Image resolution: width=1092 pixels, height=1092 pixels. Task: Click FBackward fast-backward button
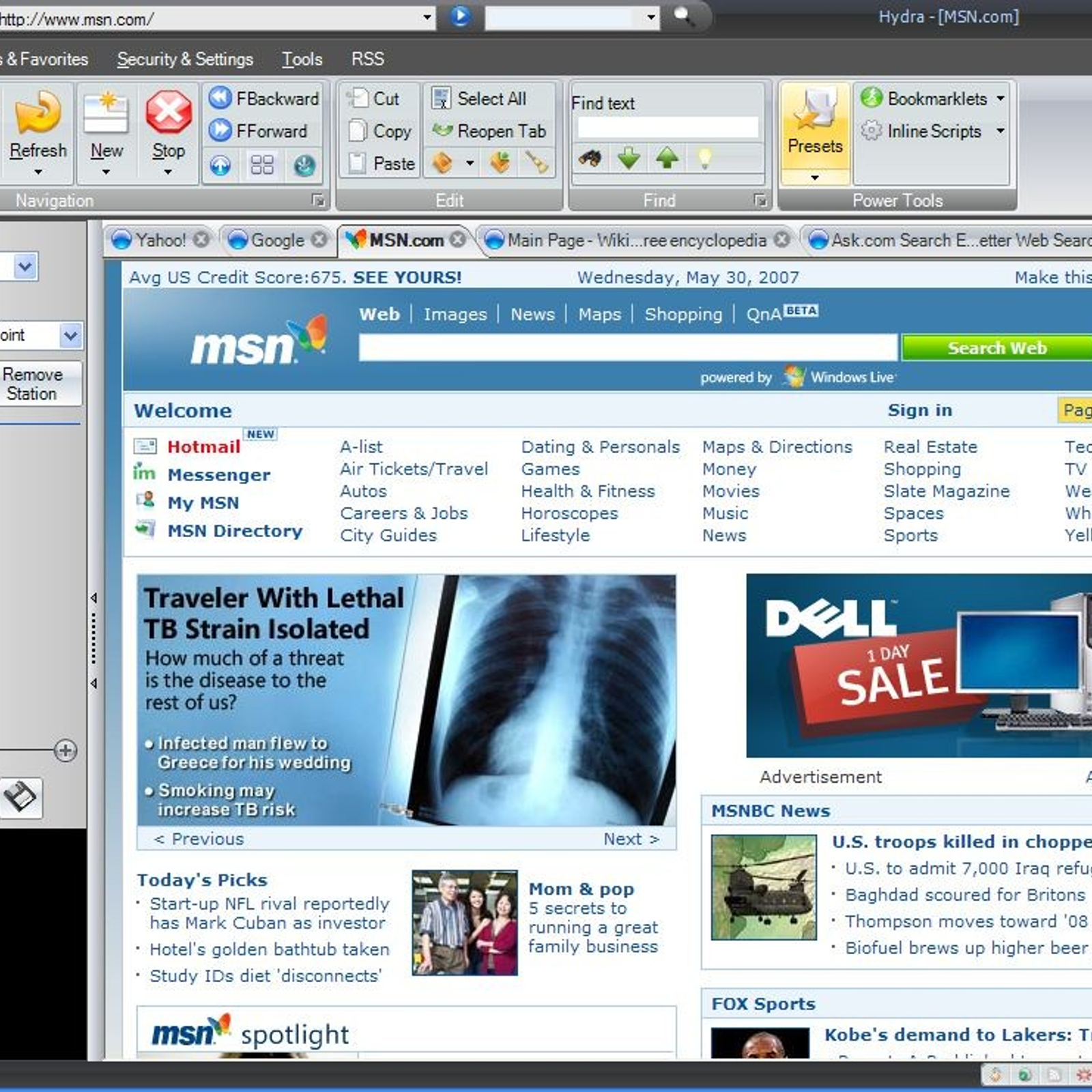click(263, 98)
